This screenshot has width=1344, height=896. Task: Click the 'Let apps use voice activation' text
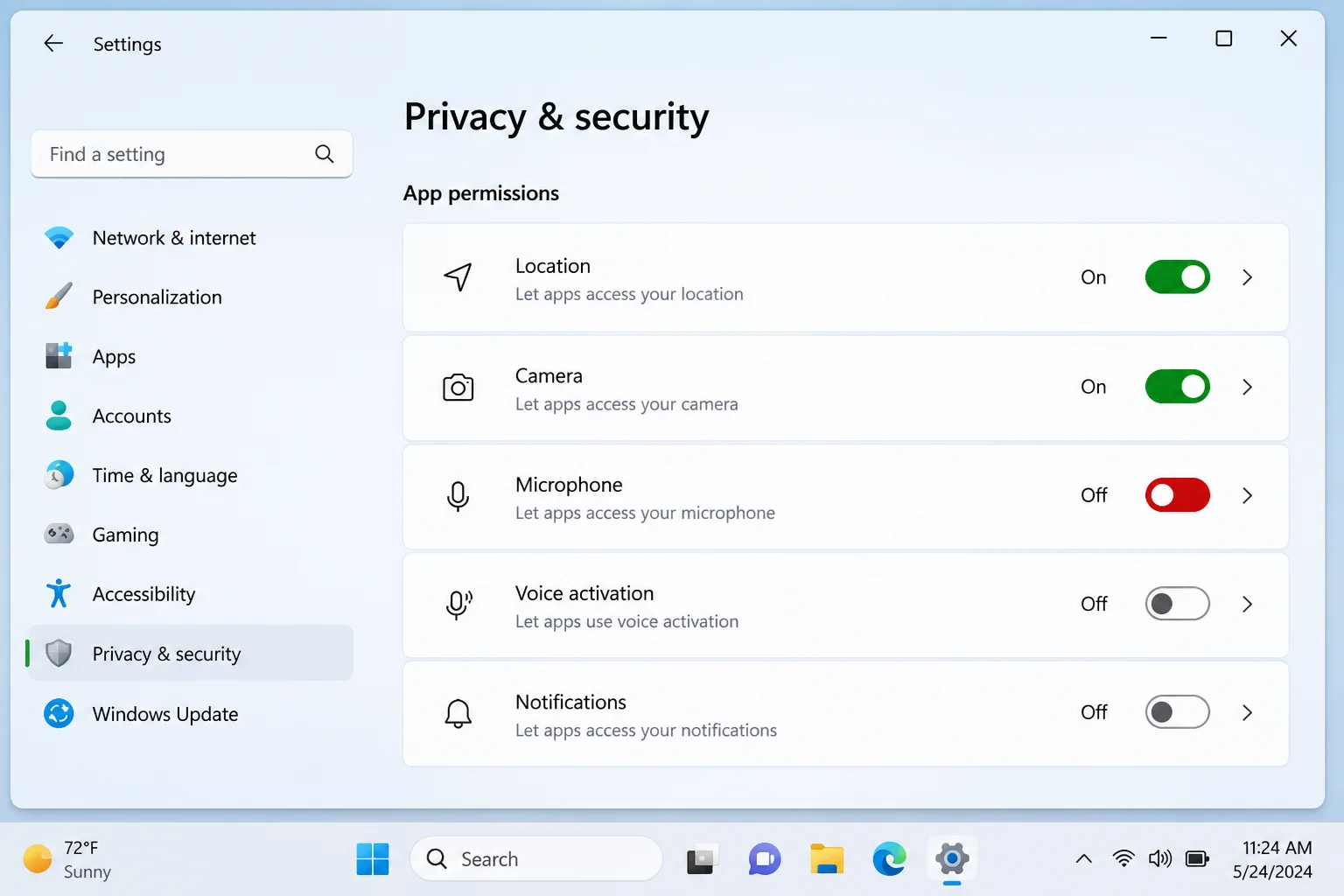[x=626, y=621]
